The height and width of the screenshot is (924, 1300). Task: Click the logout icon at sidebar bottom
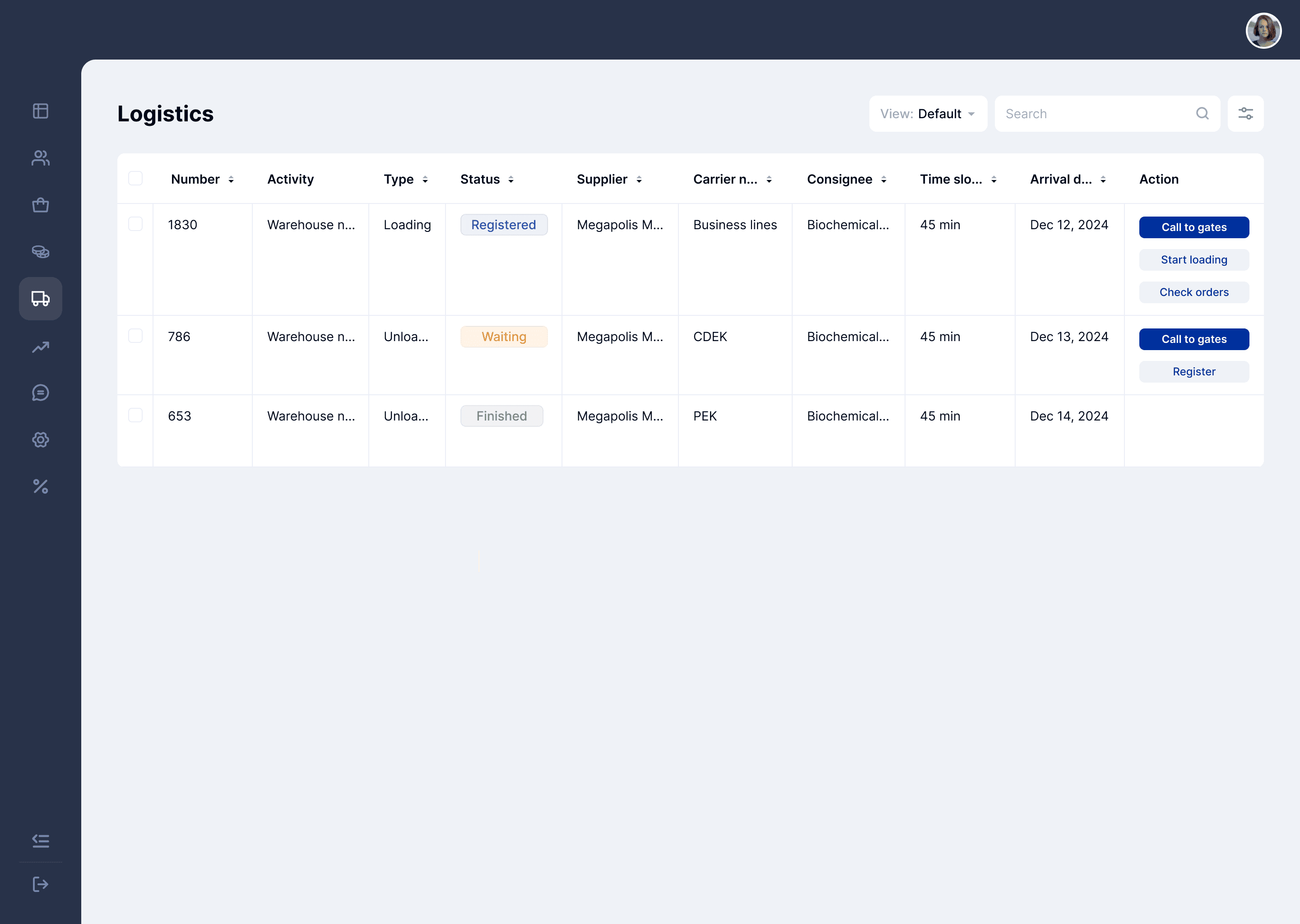click(41, 884)
